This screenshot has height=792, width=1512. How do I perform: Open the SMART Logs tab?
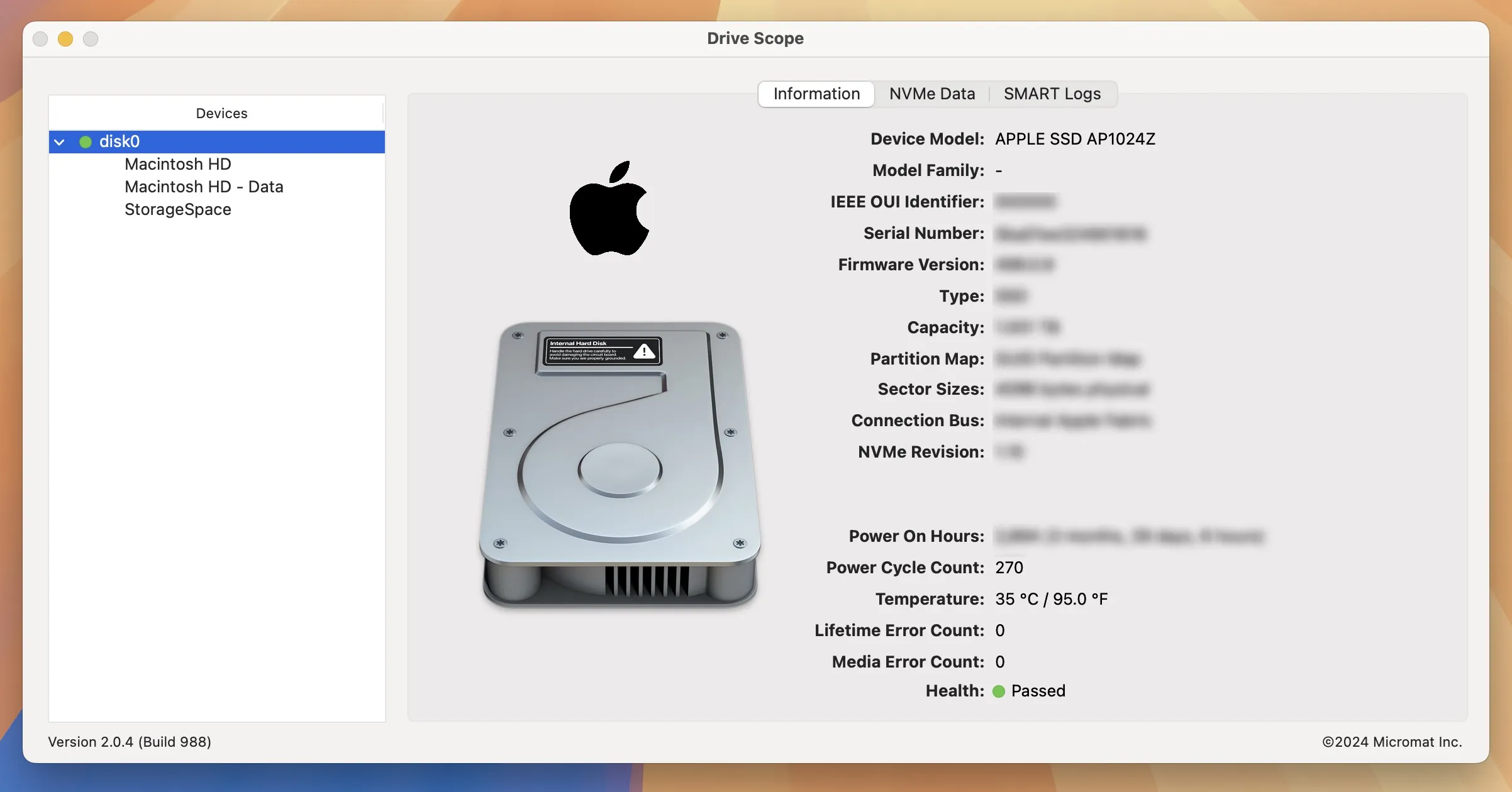coord(1052,94)
